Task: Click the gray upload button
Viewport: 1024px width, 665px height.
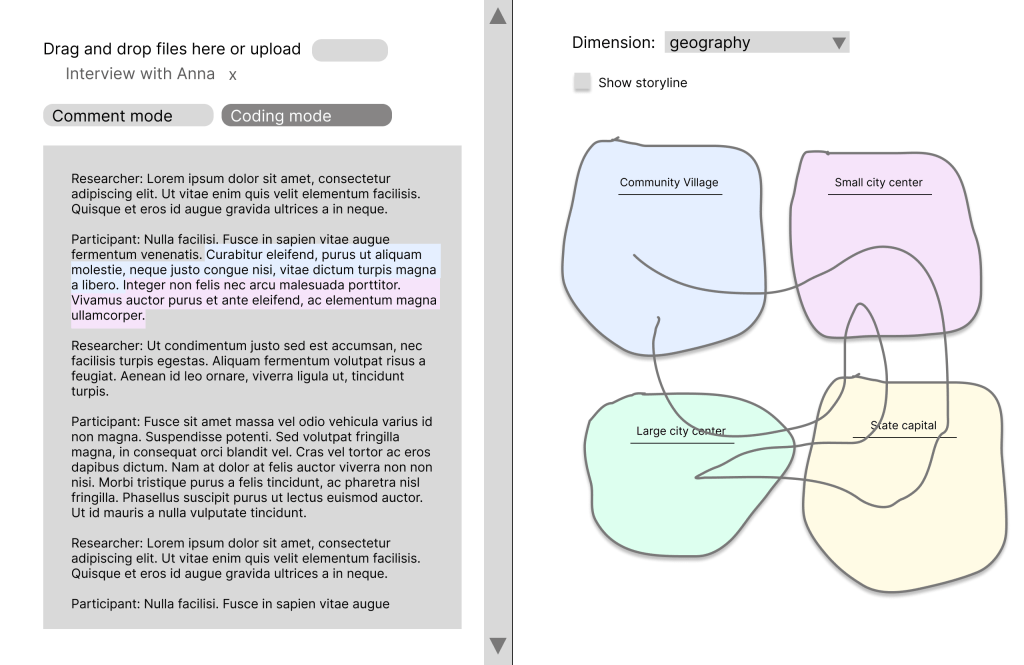Action: (349, 50)
